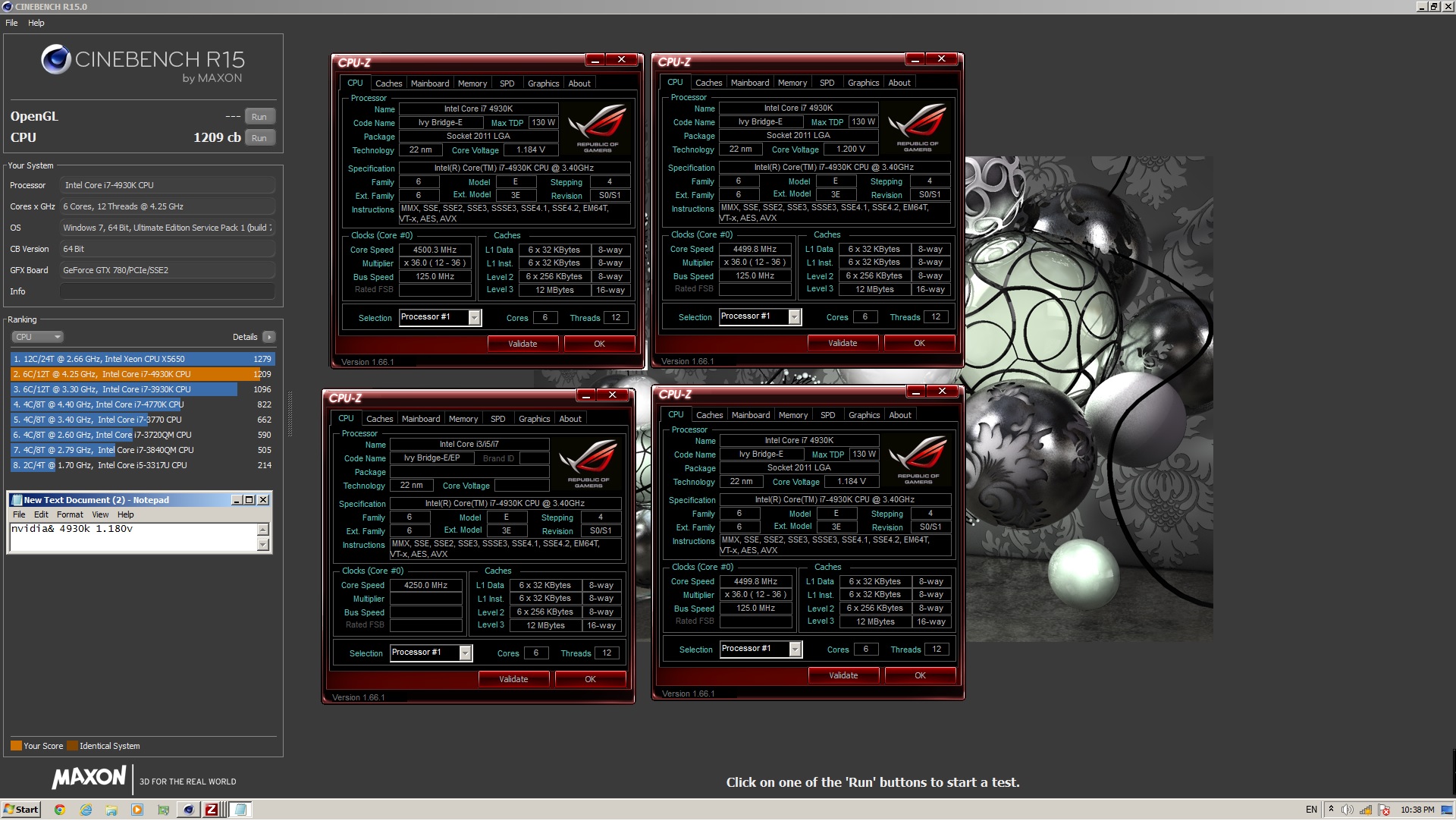Open the Chrome browser from the taskbar

tap(59, 810)
